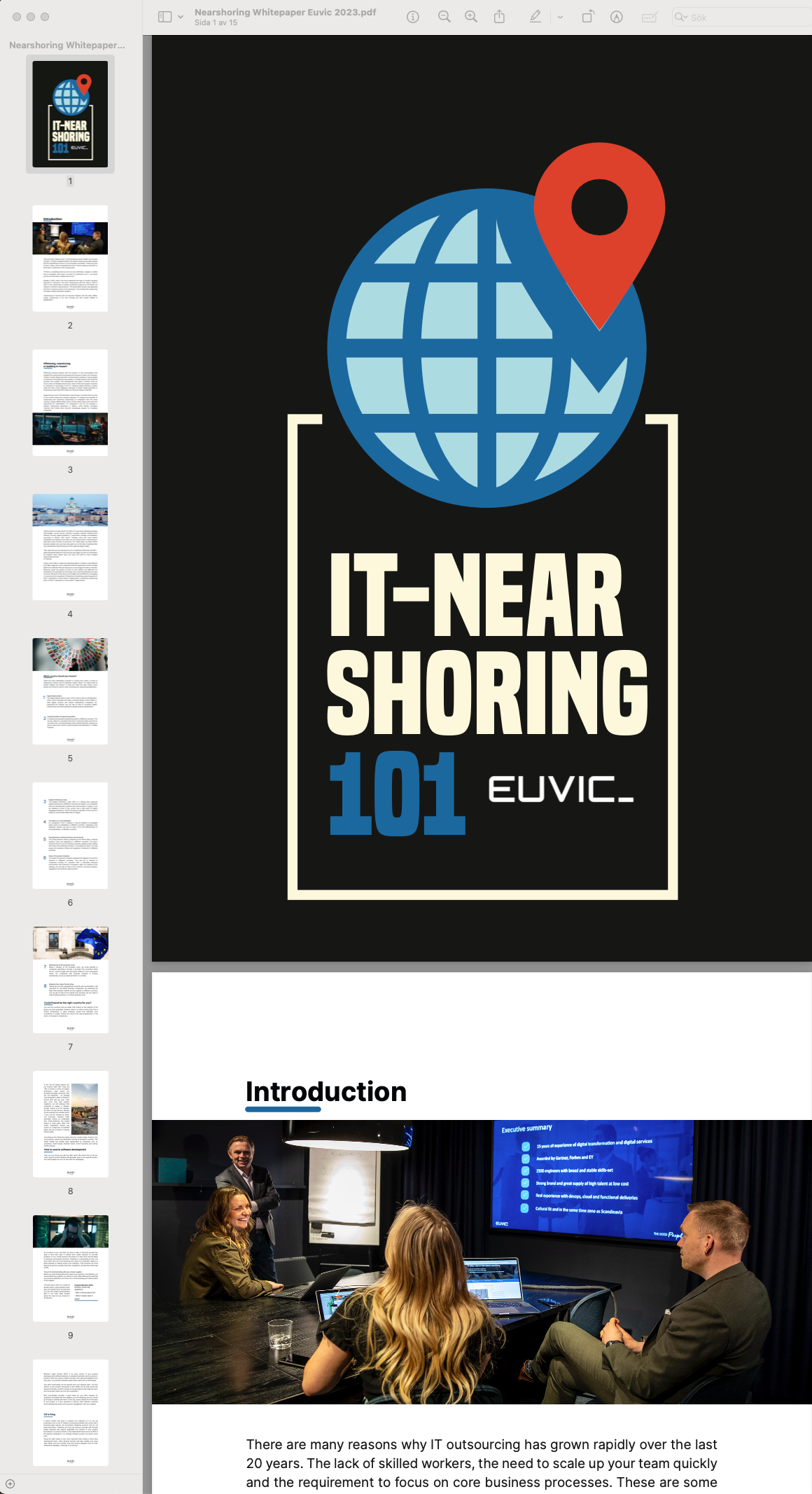
Task: Open the sidebar view options chevron
Action: click(181, 17)
